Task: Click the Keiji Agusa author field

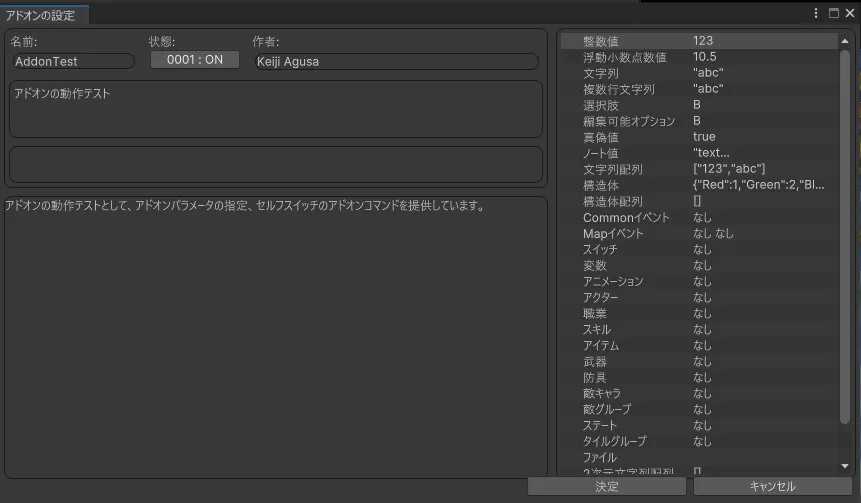Action: 395,61
